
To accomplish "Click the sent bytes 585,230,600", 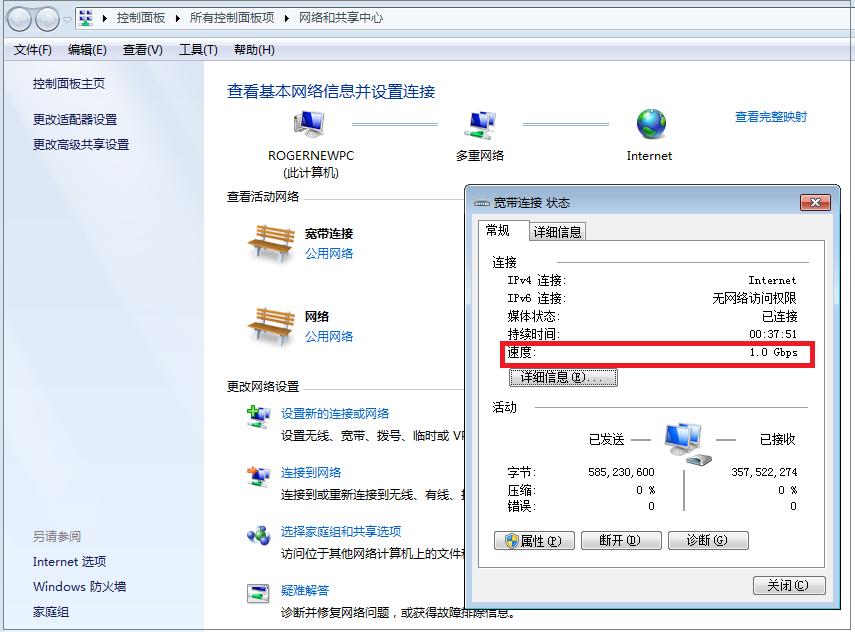I will 621,472.
